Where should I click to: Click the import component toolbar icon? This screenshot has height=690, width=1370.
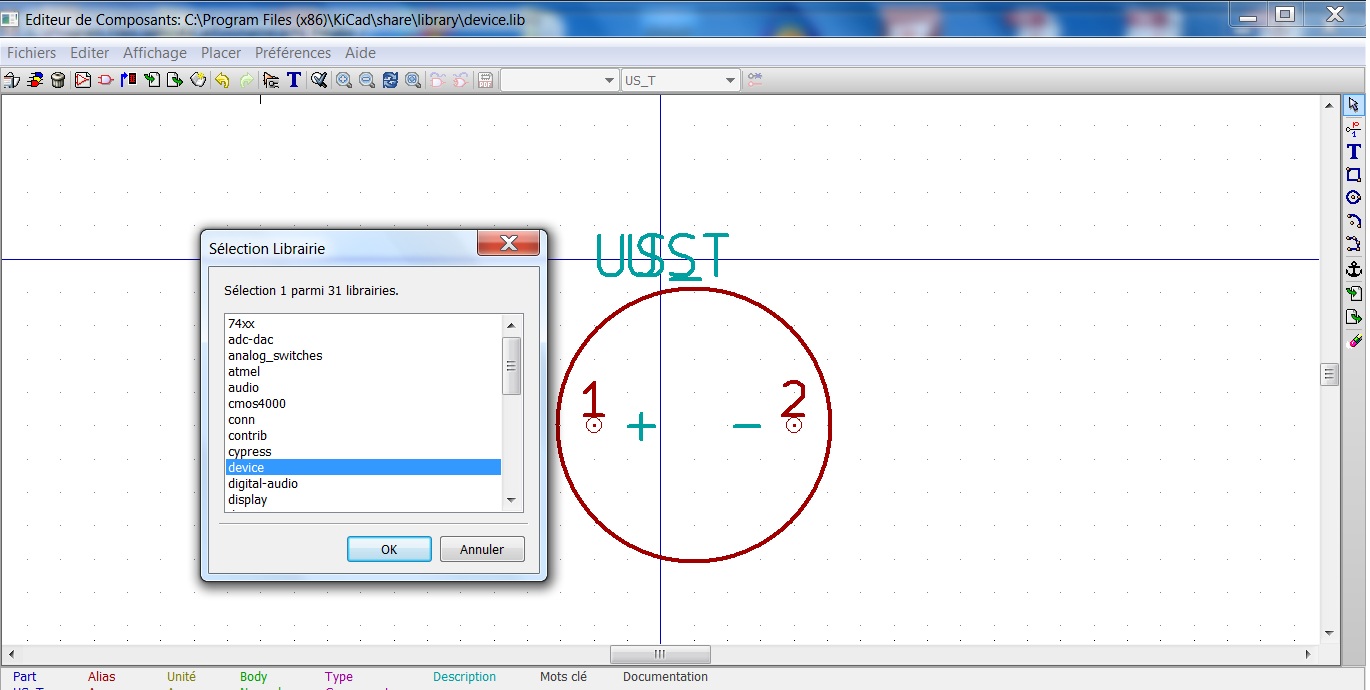click(152, 80)
